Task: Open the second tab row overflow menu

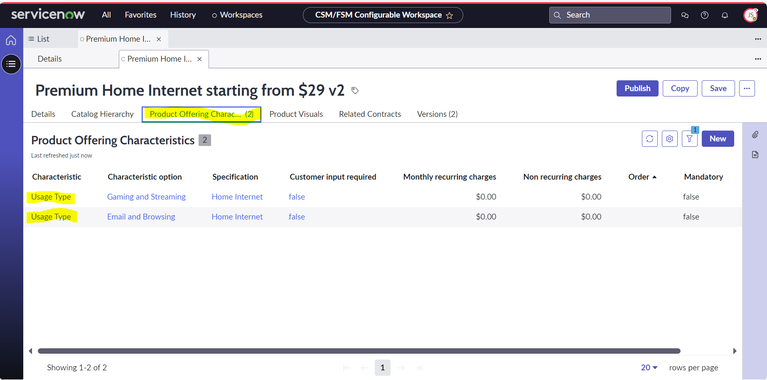Action: [x=758, y=59]
